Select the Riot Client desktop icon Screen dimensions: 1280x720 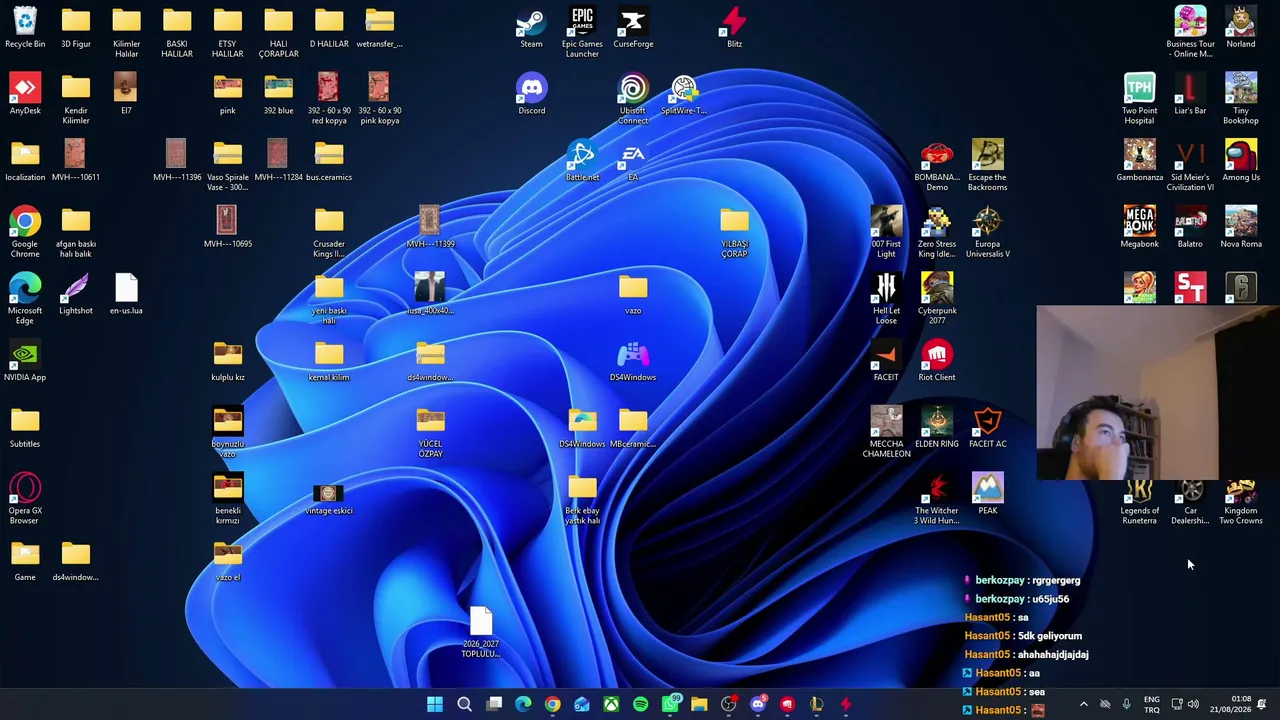click(937, 362)
